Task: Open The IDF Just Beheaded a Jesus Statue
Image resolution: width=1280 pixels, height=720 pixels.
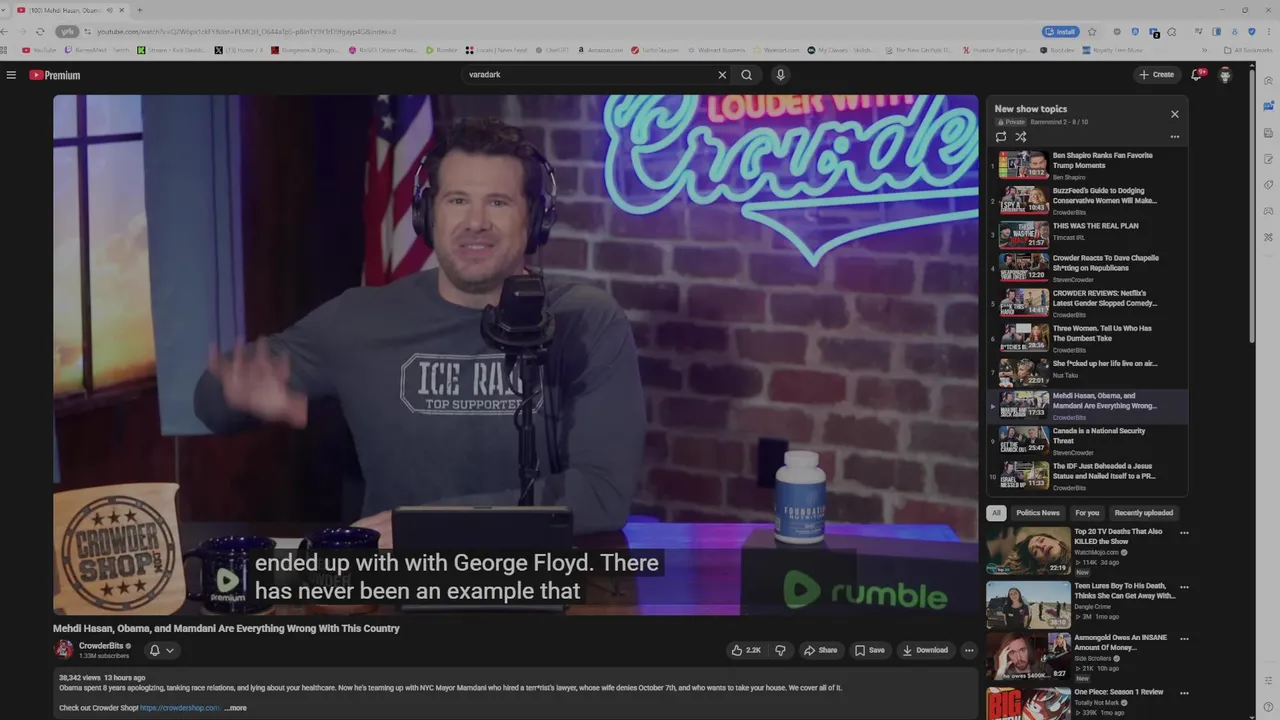Action: (1088, 476)
